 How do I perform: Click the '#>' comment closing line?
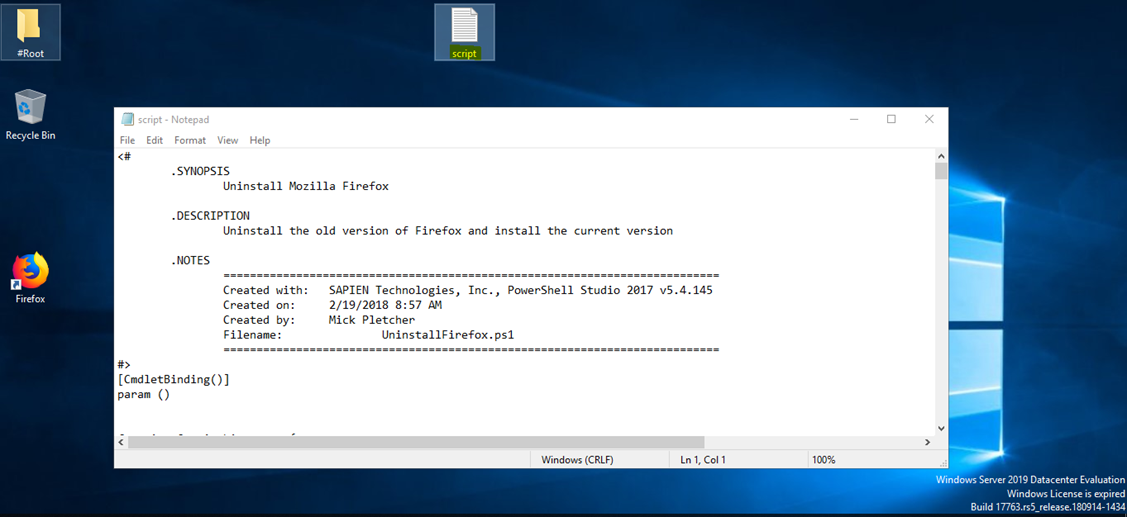click(x=124, y=364)
